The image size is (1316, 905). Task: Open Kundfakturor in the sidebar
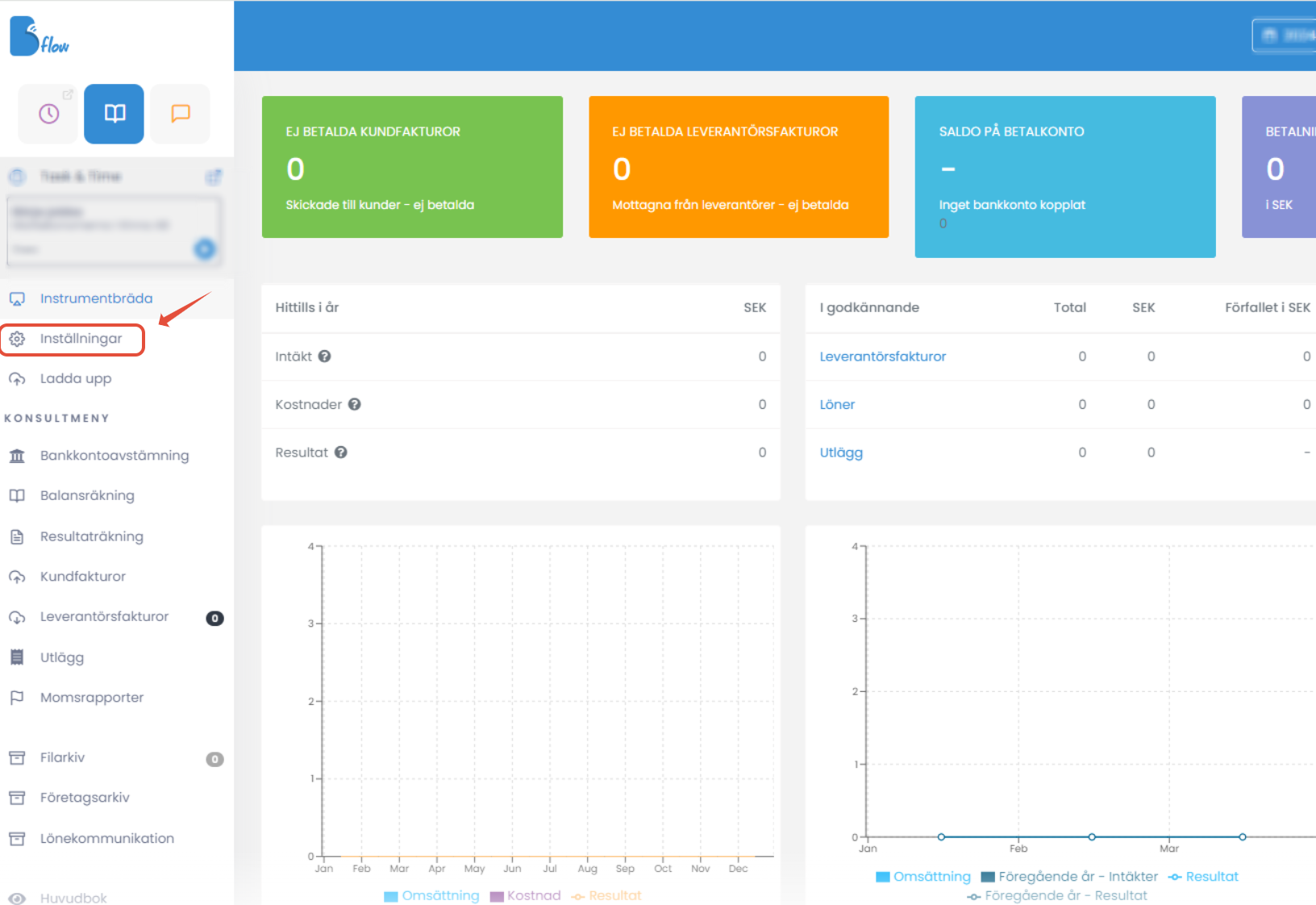point(83,577)
